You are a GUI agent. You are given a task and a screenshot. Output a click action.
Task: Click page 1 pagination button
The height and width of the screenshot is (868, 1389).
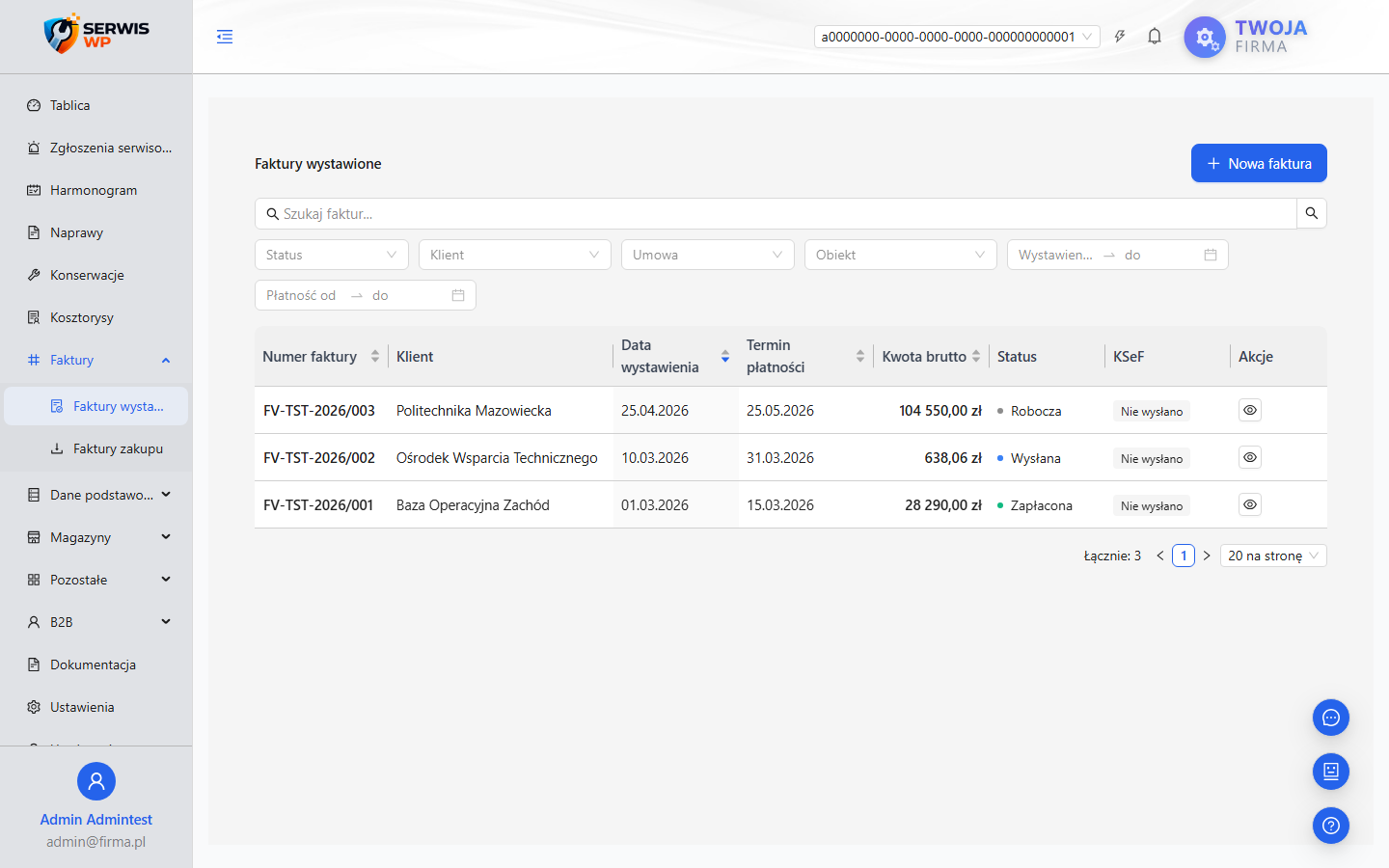pyautogui.click(x=1184, y=556)
